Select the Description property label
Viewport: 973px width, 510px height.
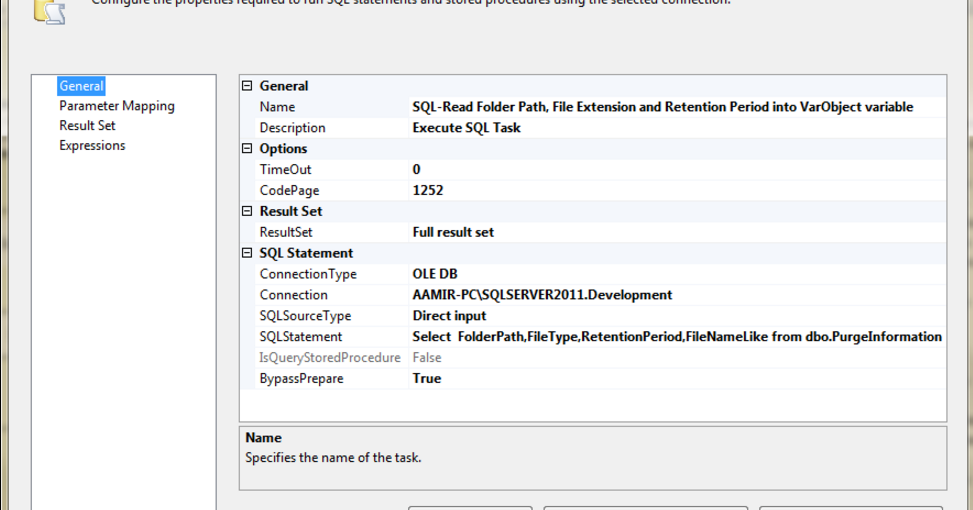click(x=292, y=128)
